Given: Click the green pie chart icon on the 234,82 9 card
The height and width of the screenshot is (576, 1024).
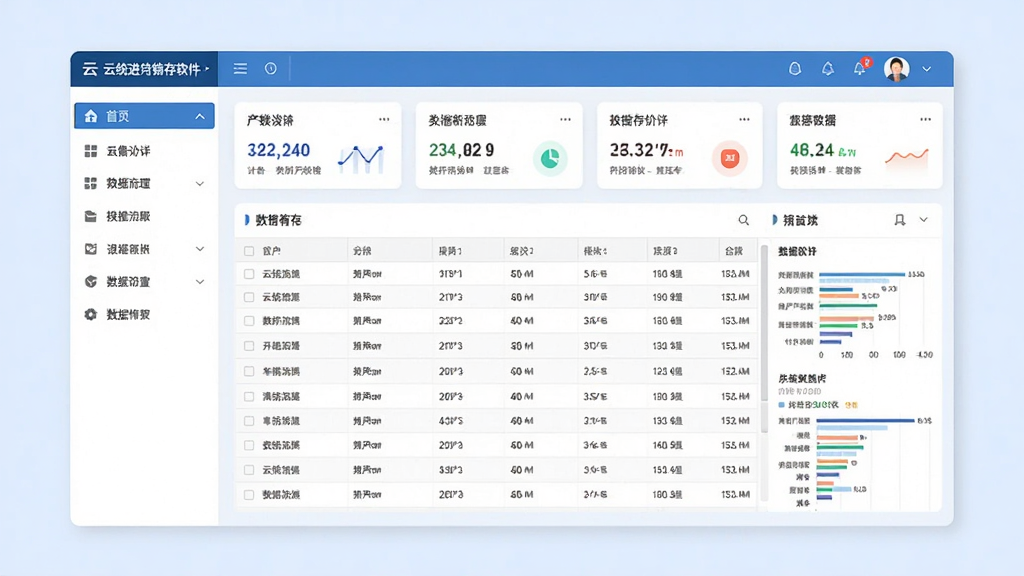Looking at the screenshot, I should pos(550,158).
